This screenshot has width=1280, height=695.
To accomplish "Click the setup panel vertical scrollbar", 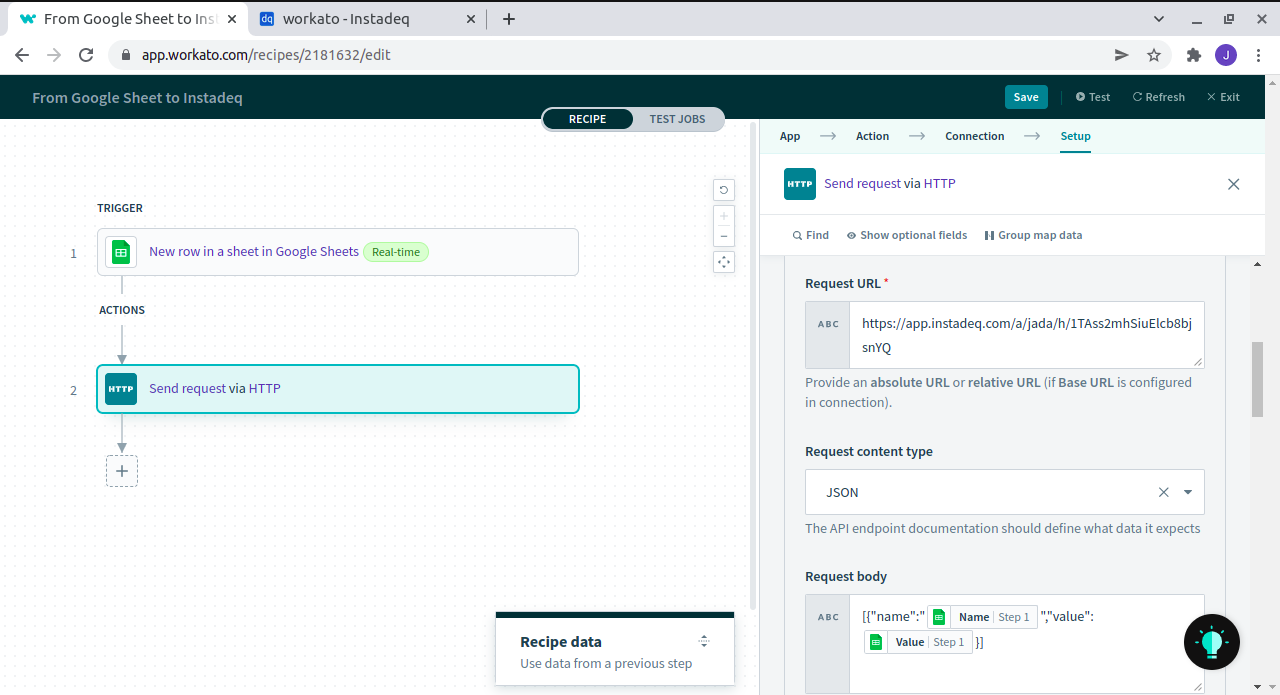I will [1258, 380].
